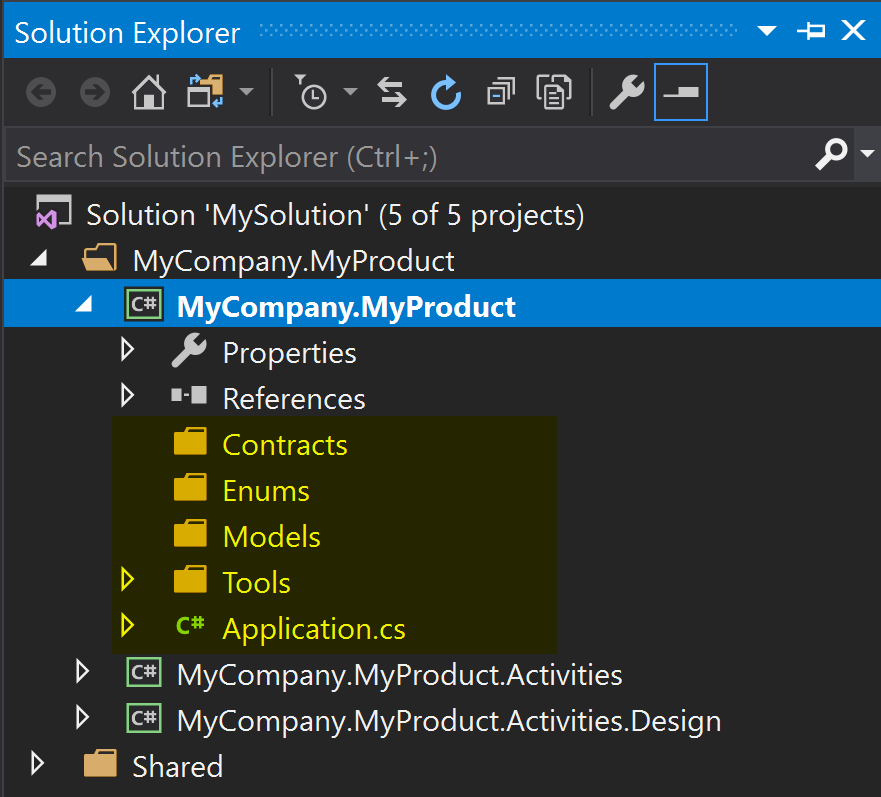Open Properties using the wrench toolbar icon

627,93
